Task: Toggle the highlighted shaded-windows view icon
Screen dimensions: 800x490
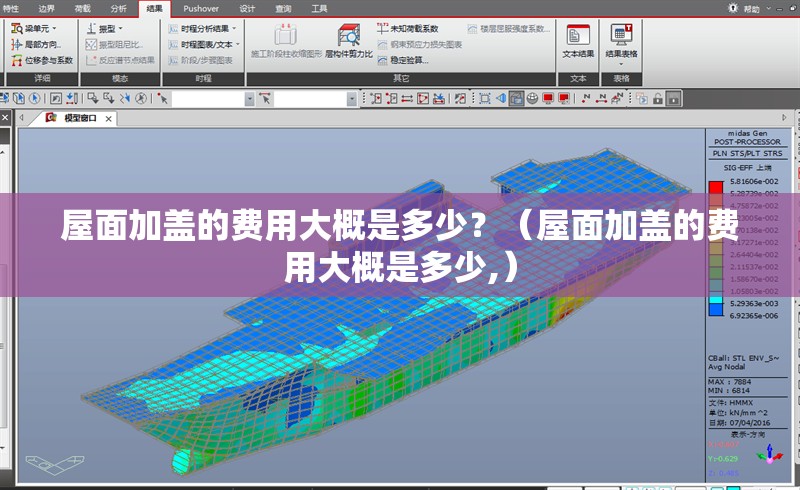Action: pyautogui.click(x=516, y=98)
